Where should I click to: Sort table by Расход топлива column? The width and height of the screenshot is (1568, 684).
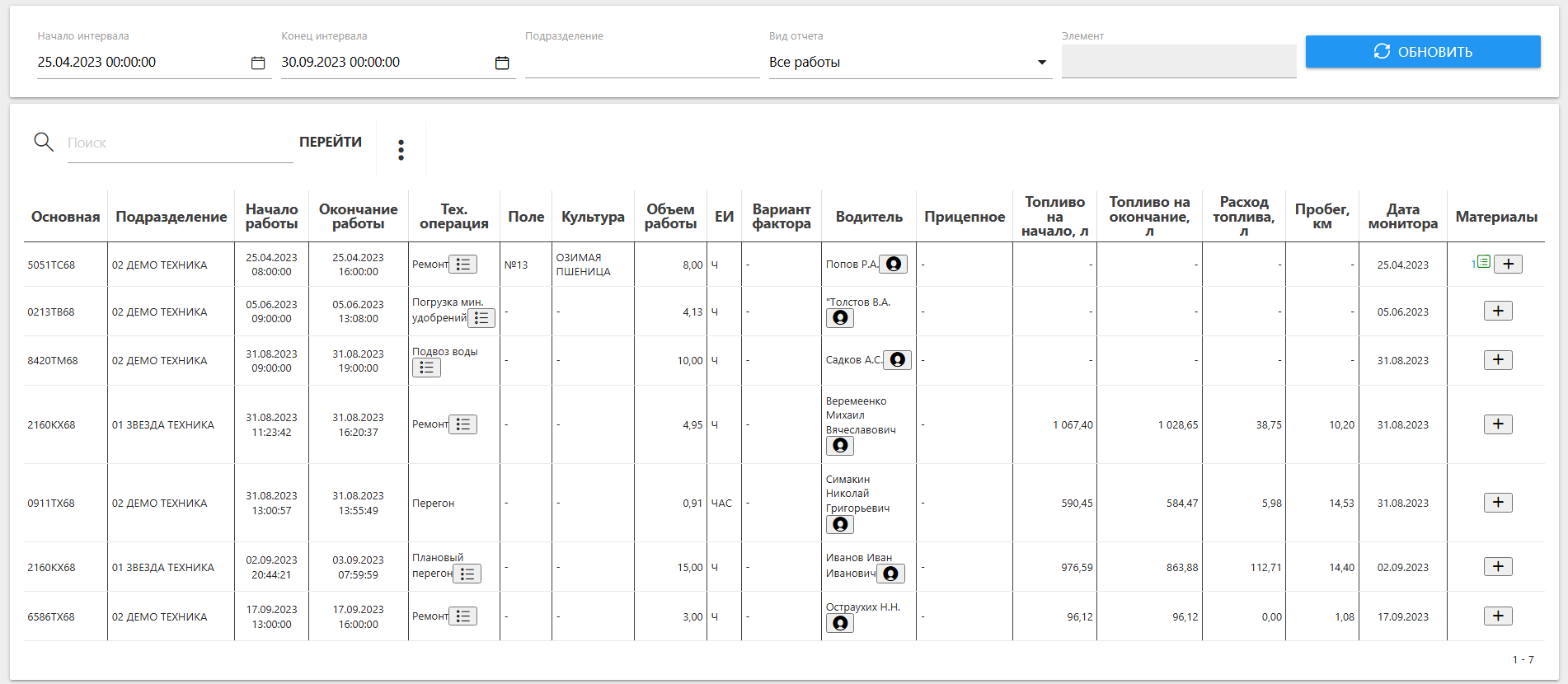tap(1243, 216)
